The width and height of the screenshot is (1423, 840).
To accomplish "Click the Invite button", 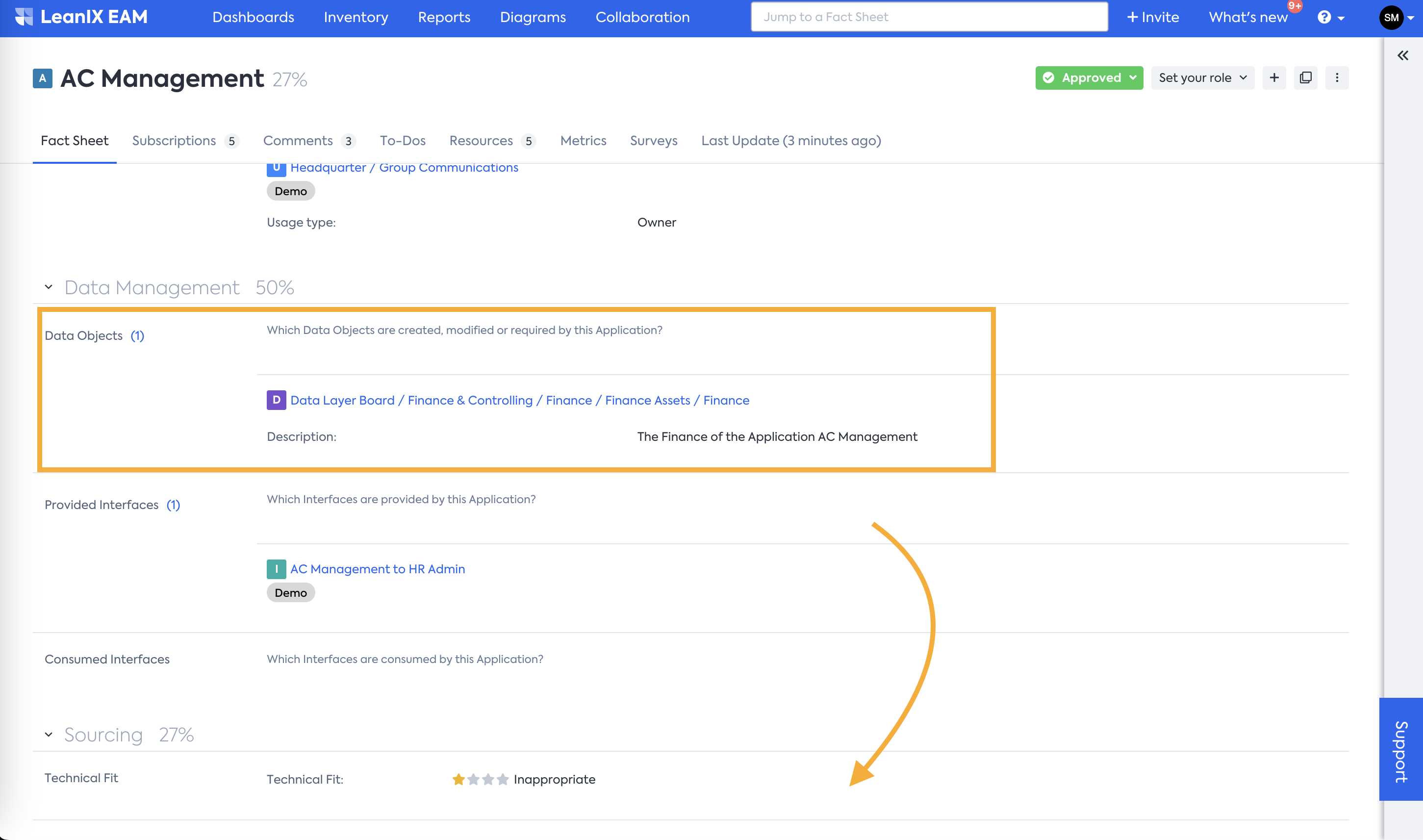I will click(1152, 18).
